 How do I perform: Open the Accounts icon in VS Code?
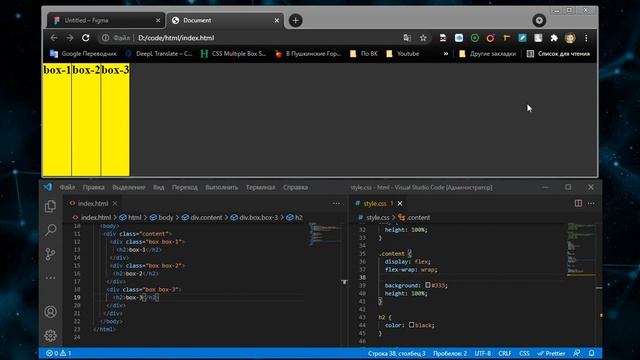click(x=50, y=312)
